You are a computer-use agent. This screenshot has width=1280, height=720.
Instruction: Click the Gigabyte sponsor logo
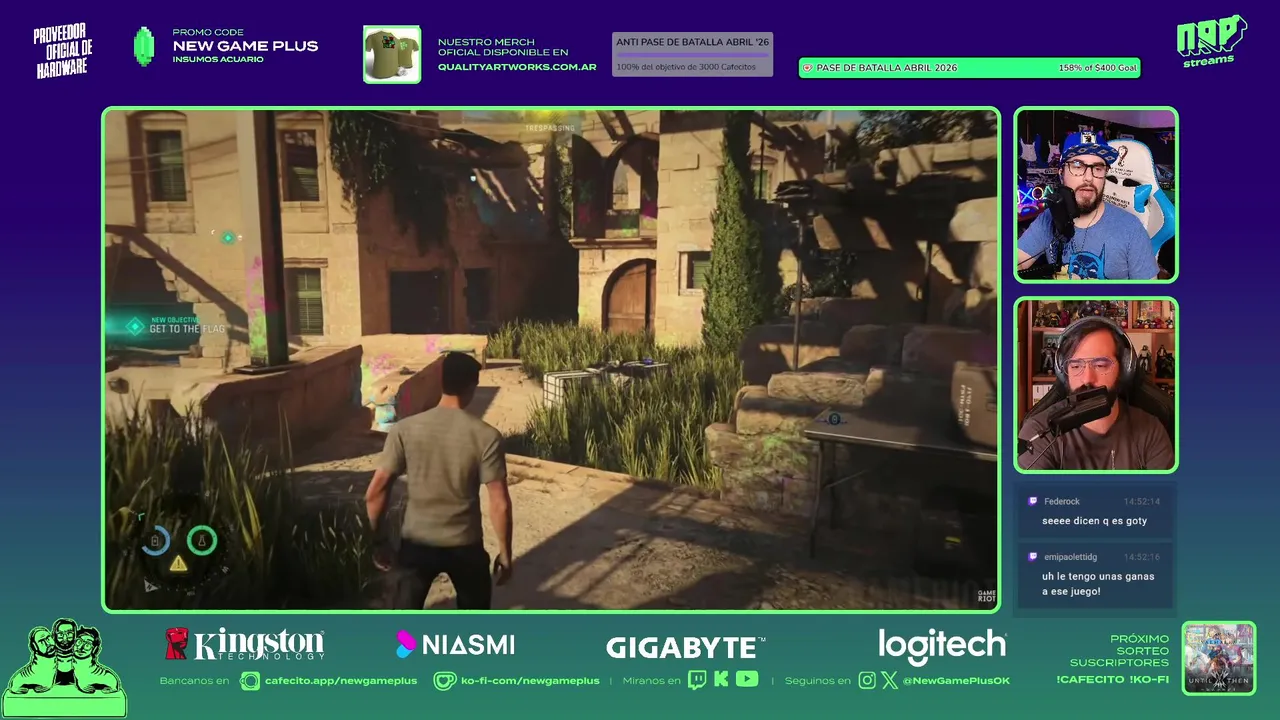[x=686, y=648]
